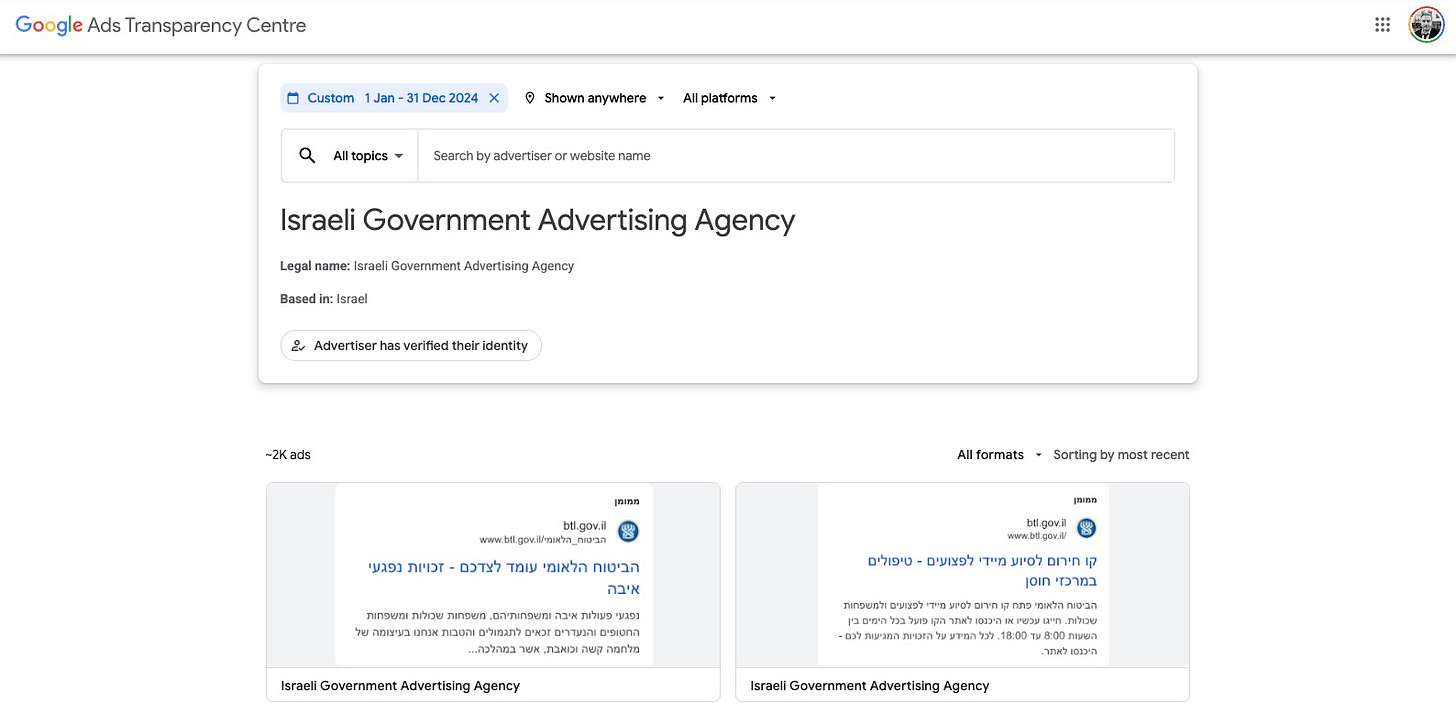Remove the custom date range filter

pyautogui.click(x=494, y=98)
